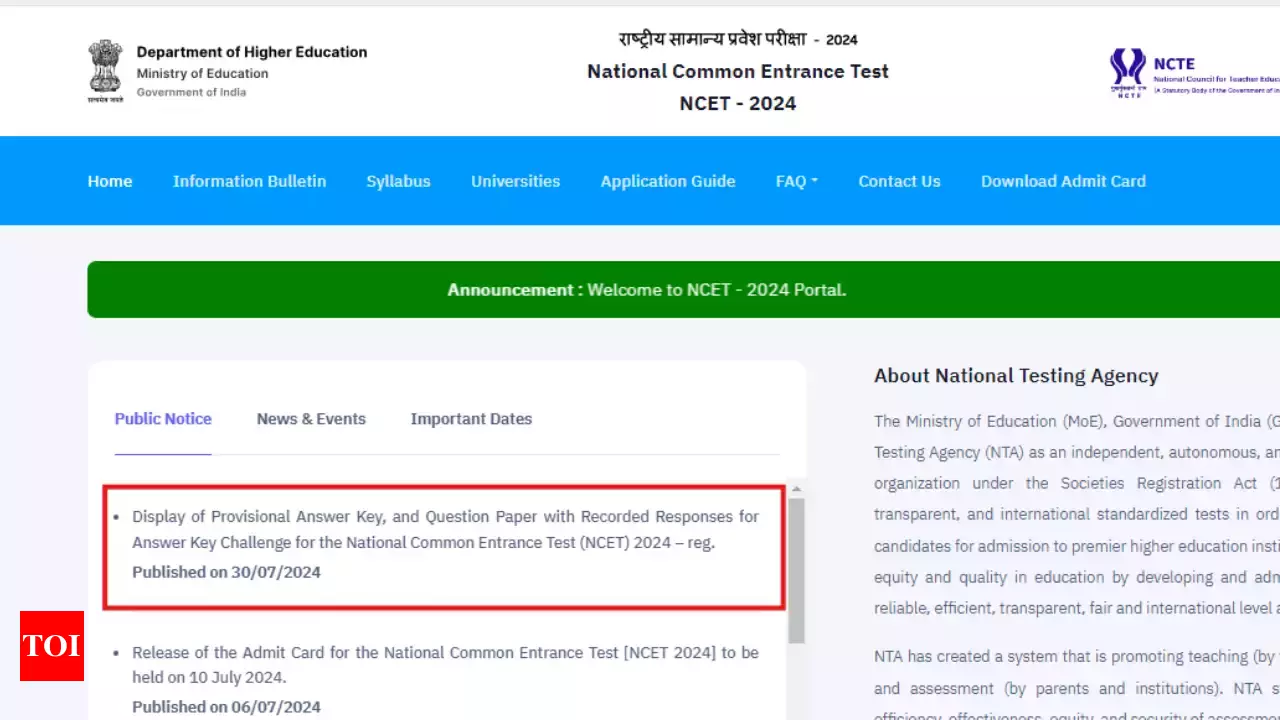Click the Hindi exam title text
This screenshot has width=1280, height=720.
pos(738,40)
